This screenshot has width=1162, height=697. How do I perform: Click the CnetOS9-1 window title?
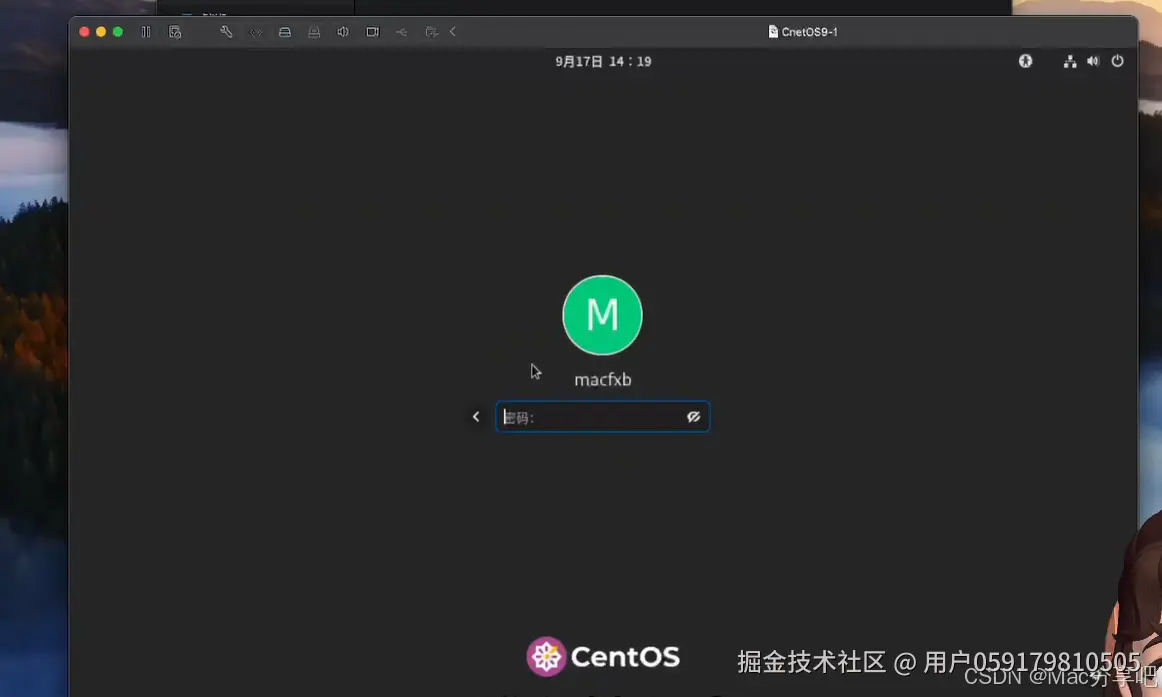(x=803, y=31)
